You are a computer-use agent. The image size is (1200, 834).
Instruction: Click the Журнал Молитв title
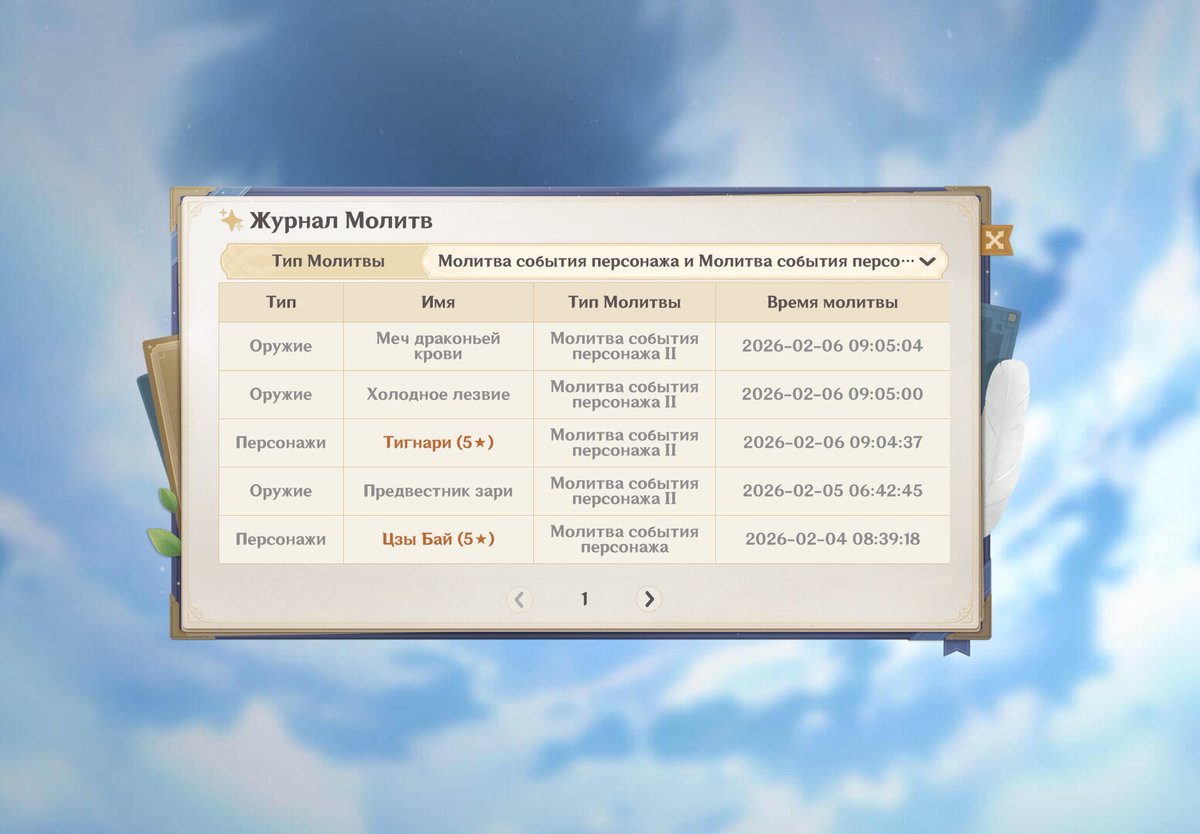(341, 221)
